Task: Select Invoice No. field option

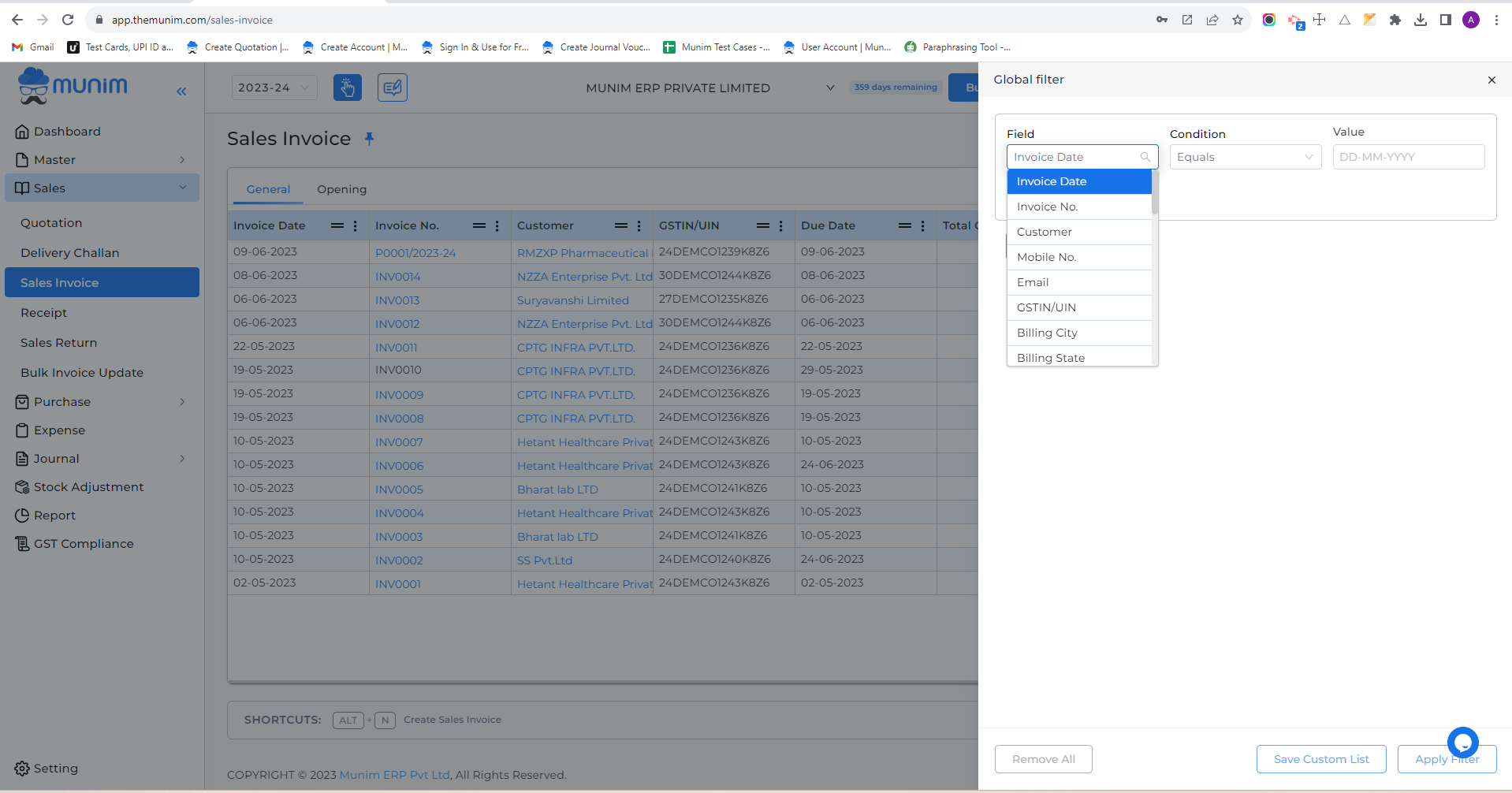Action: coord(1079,207)
